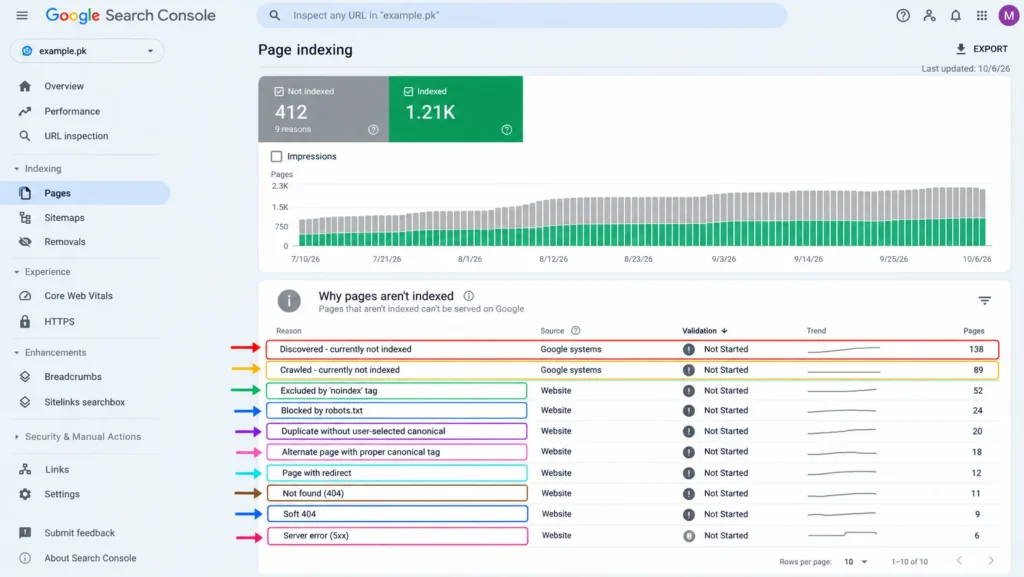Click the Not indexed 412 card

[324, 109]
